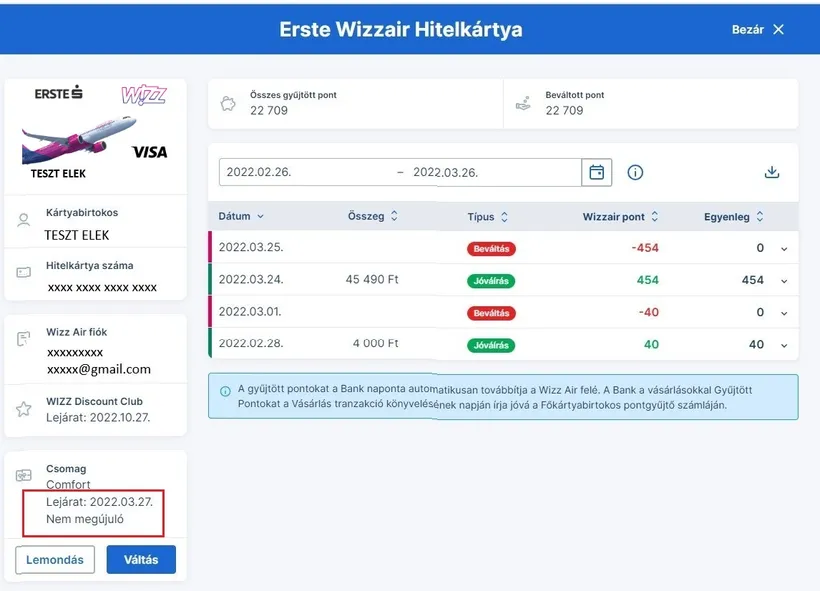
Task: Click the Kártyabirtokos person icon
Action: click(23, 221)
